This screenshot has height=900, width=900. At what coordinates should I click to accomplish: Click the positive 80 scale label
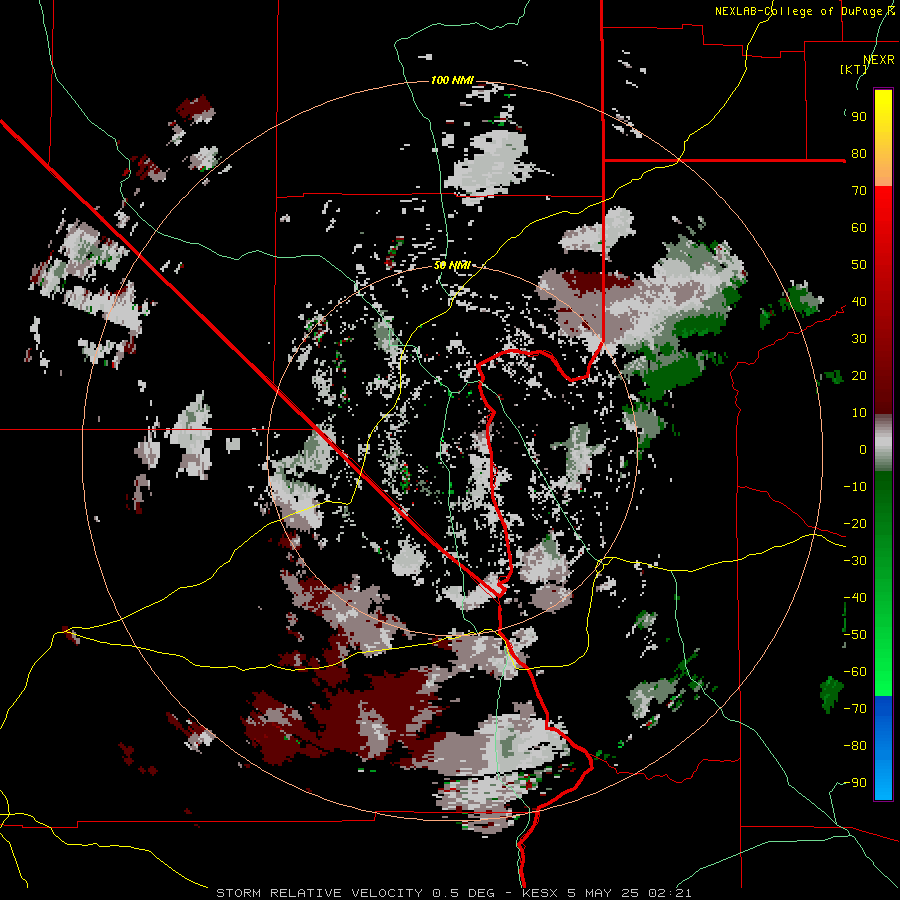point(859,154)
